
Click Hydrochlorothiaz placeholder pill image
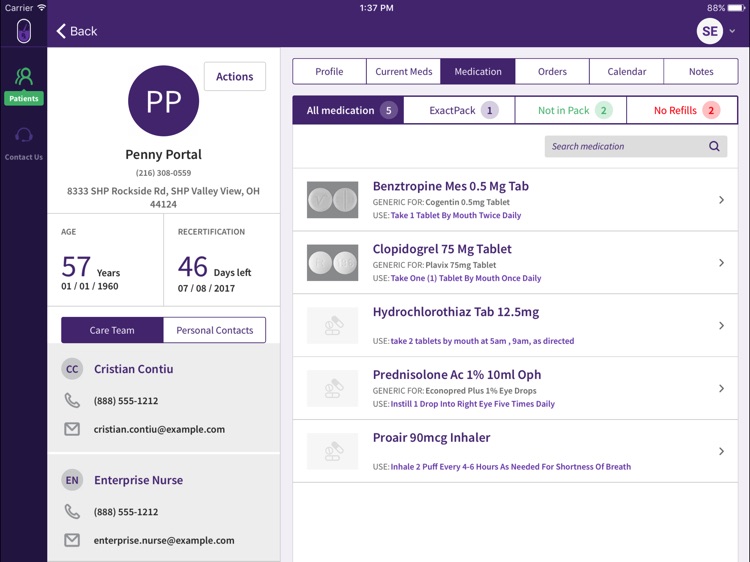[x=332, y=325]
